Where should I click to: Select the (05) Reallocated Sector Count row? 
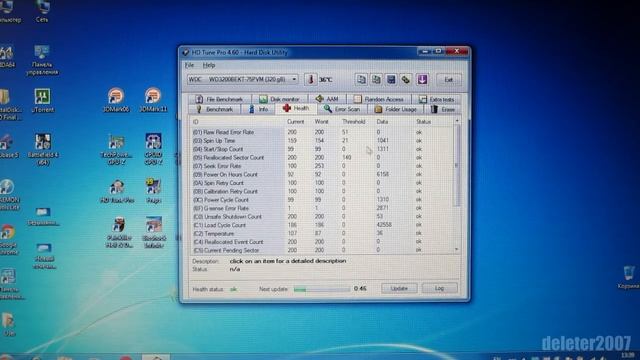point(322,158)
